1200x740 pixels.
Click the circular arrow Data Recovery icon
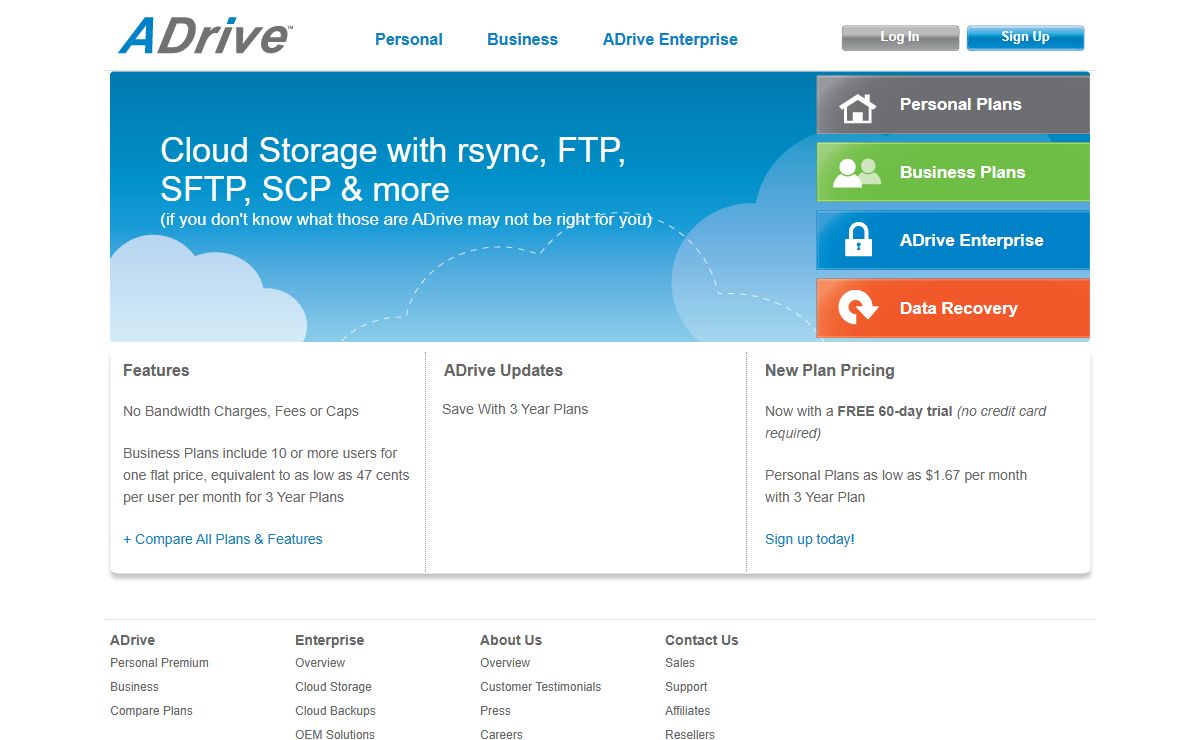pyautogui.click(x=857, y=308)
